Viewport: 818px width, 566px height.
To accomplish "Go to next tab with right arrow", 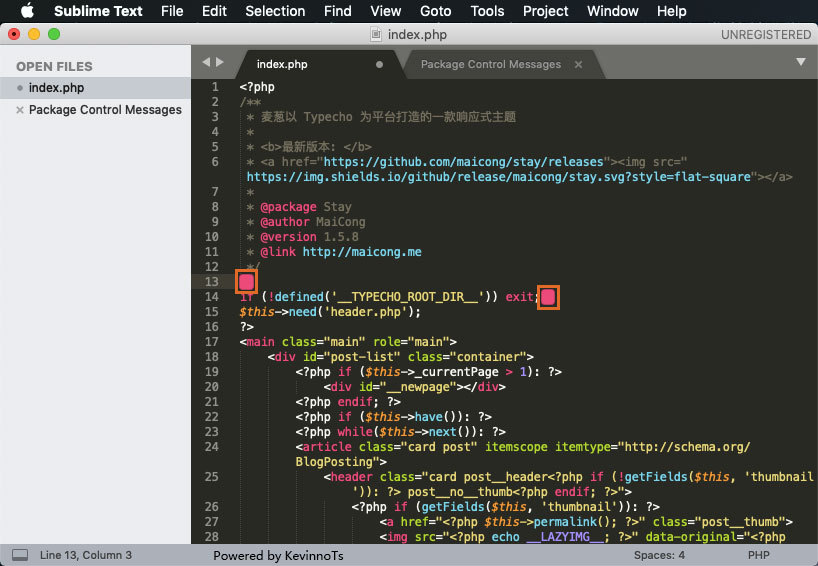I will [x=220, y=62].
